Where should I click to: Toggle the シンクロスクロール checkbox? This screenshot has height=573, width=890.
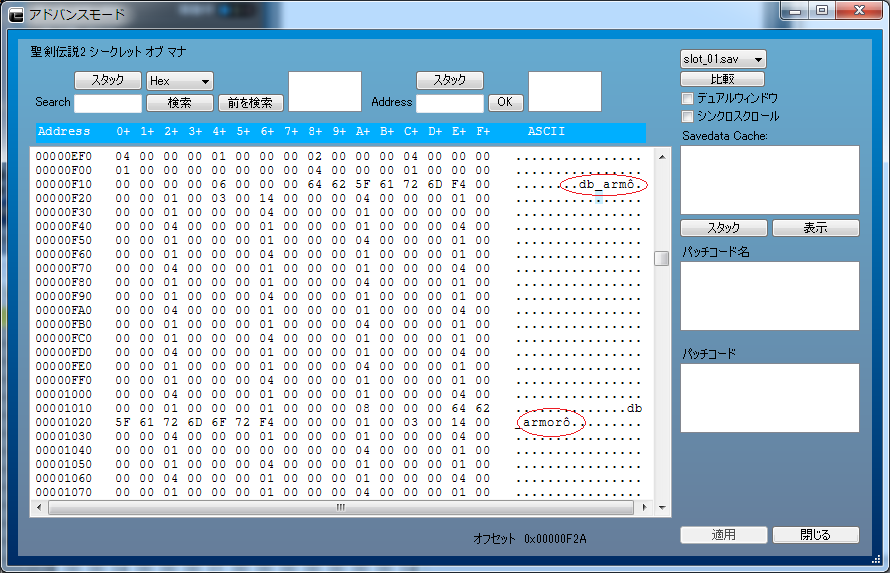pyautogui.click(x=688, y=116)
